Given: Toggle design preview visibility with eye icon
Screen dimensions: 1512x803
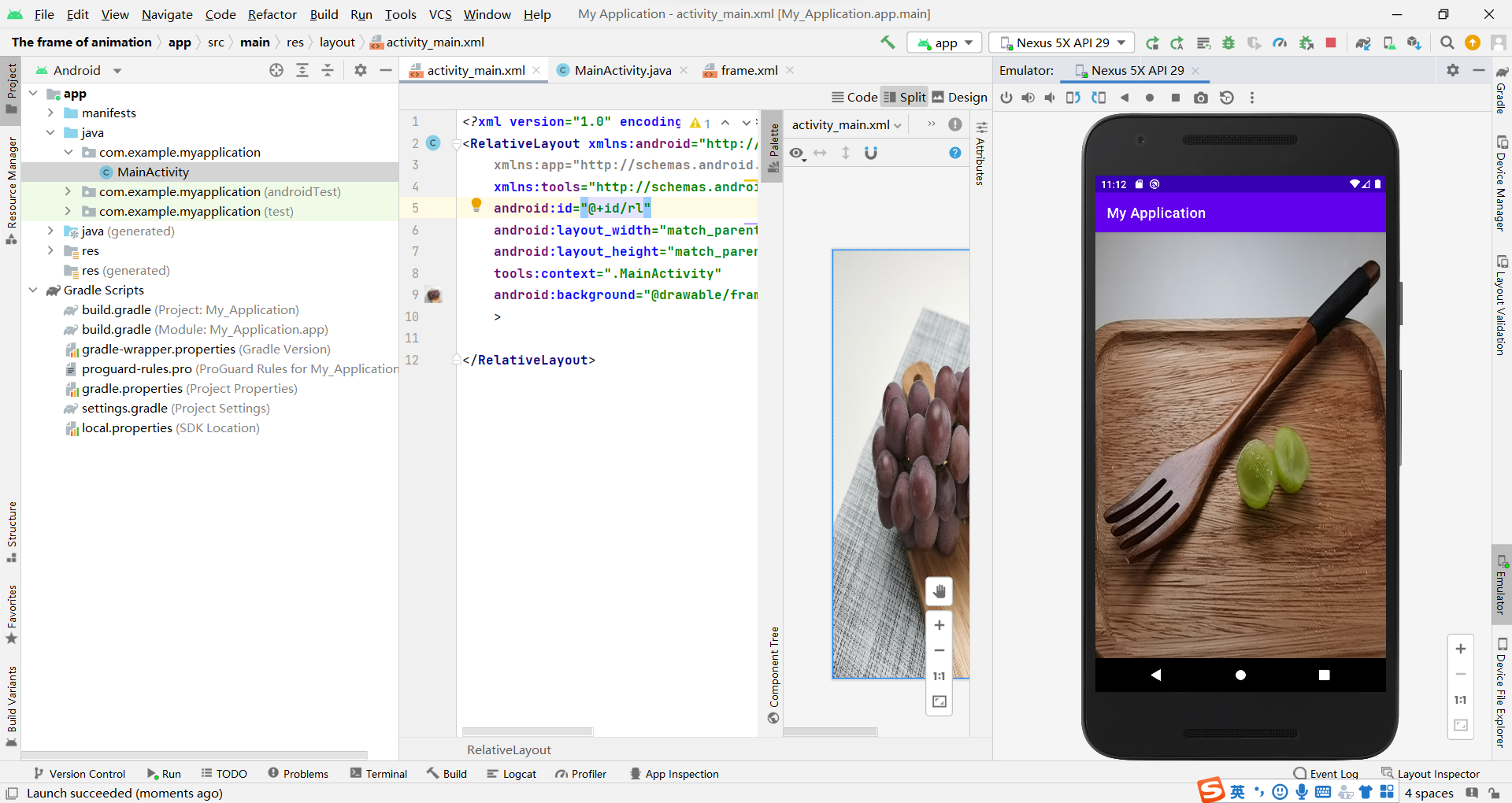Looking at the screenshot, I should click(x=797, y=154).
